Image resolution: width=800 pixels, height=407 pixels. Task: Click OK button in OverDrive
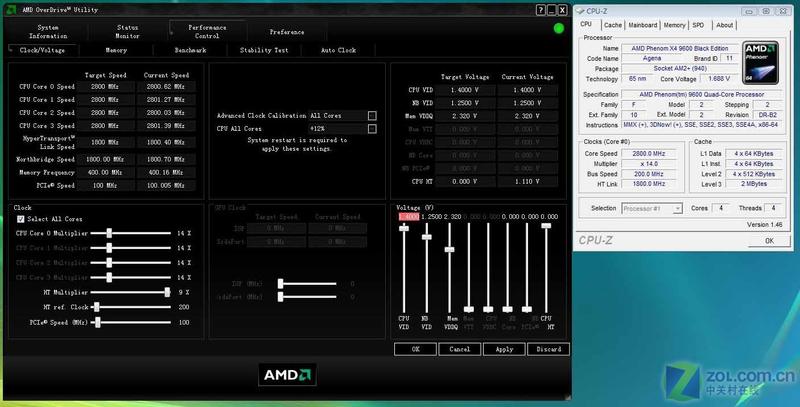tap(415, 349)
